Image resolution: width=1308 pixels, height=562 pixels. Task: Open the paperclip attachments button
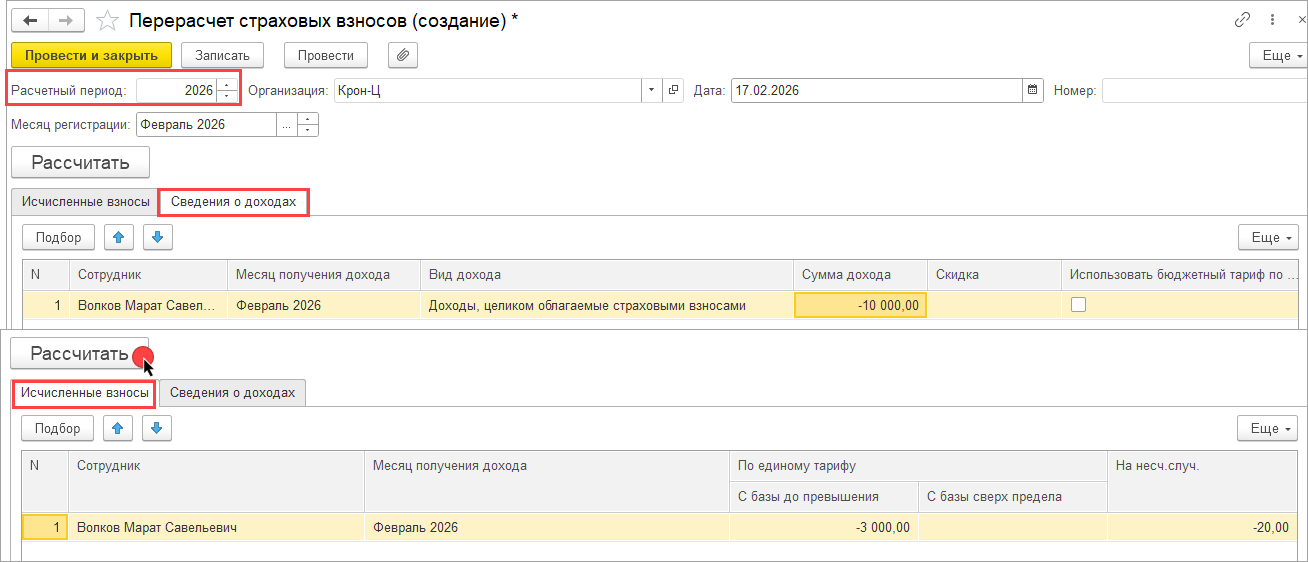[401, 55]
